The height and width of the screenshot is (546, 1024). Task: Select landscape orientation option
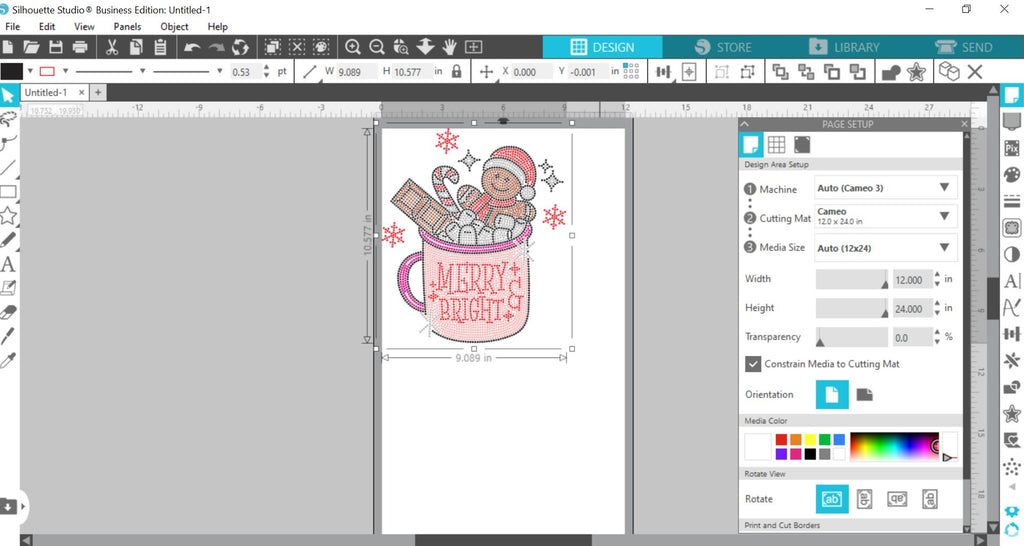pyautogui.click(x=865, y=394)
